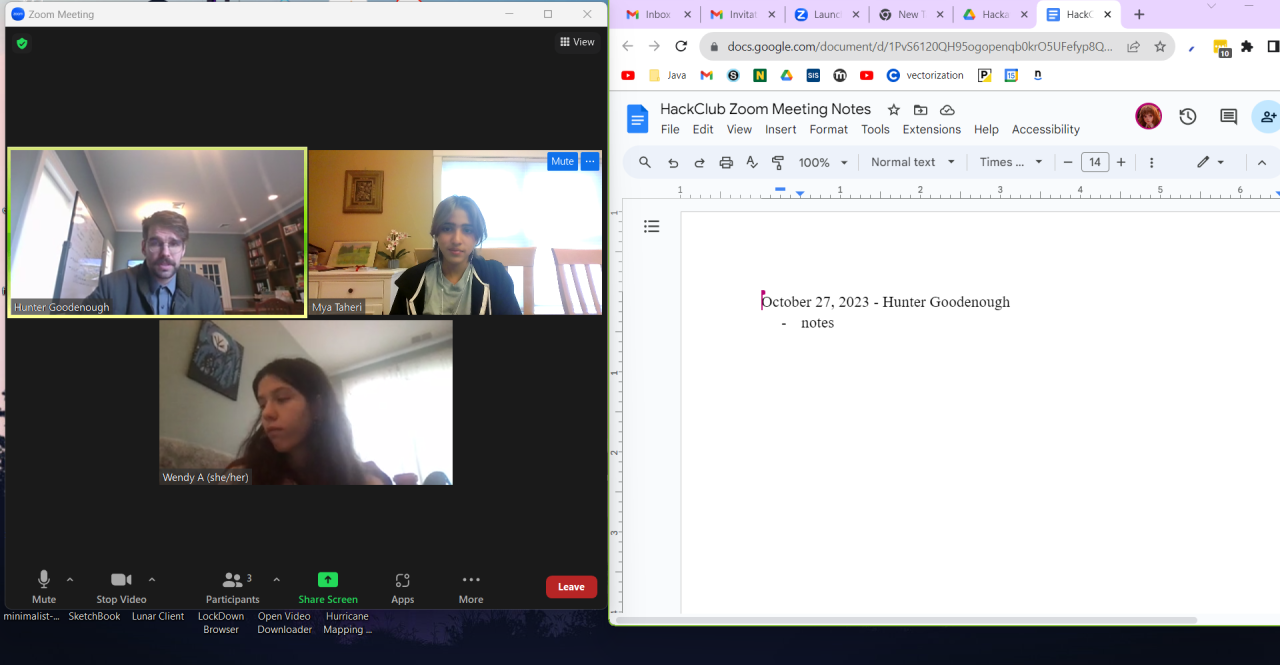Image resolution: width=1280 pixels, height=665 pixels.
Task: Click the font size 14 field
Action: coord(1095,162)
